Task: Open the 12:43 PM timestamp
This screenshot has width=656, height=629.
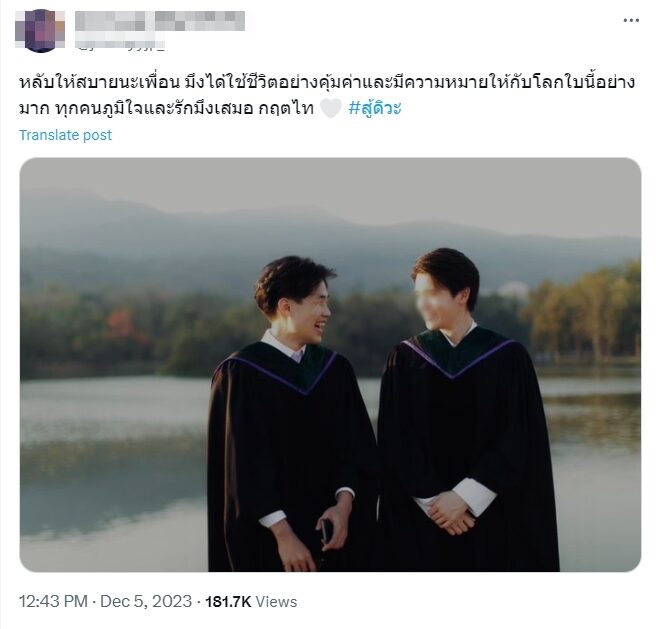Action: [53, 601]
